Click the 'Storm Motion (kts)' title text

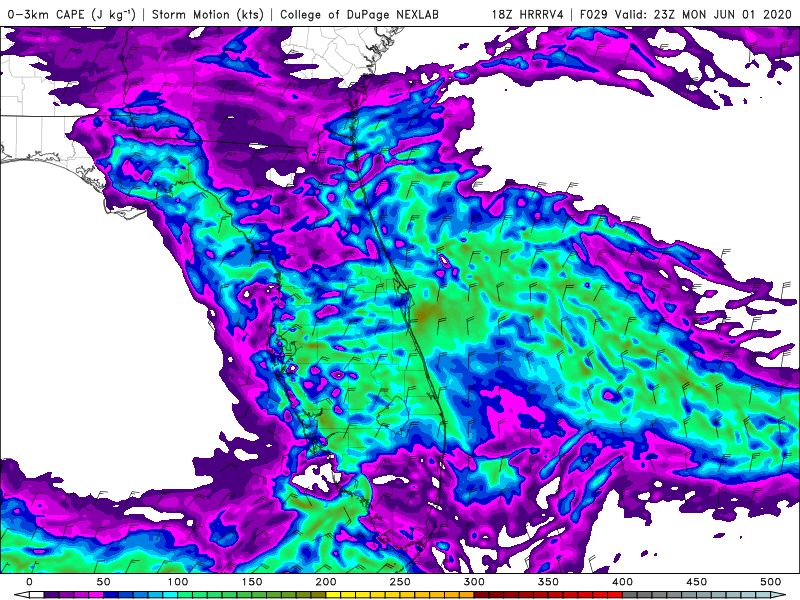208,15
